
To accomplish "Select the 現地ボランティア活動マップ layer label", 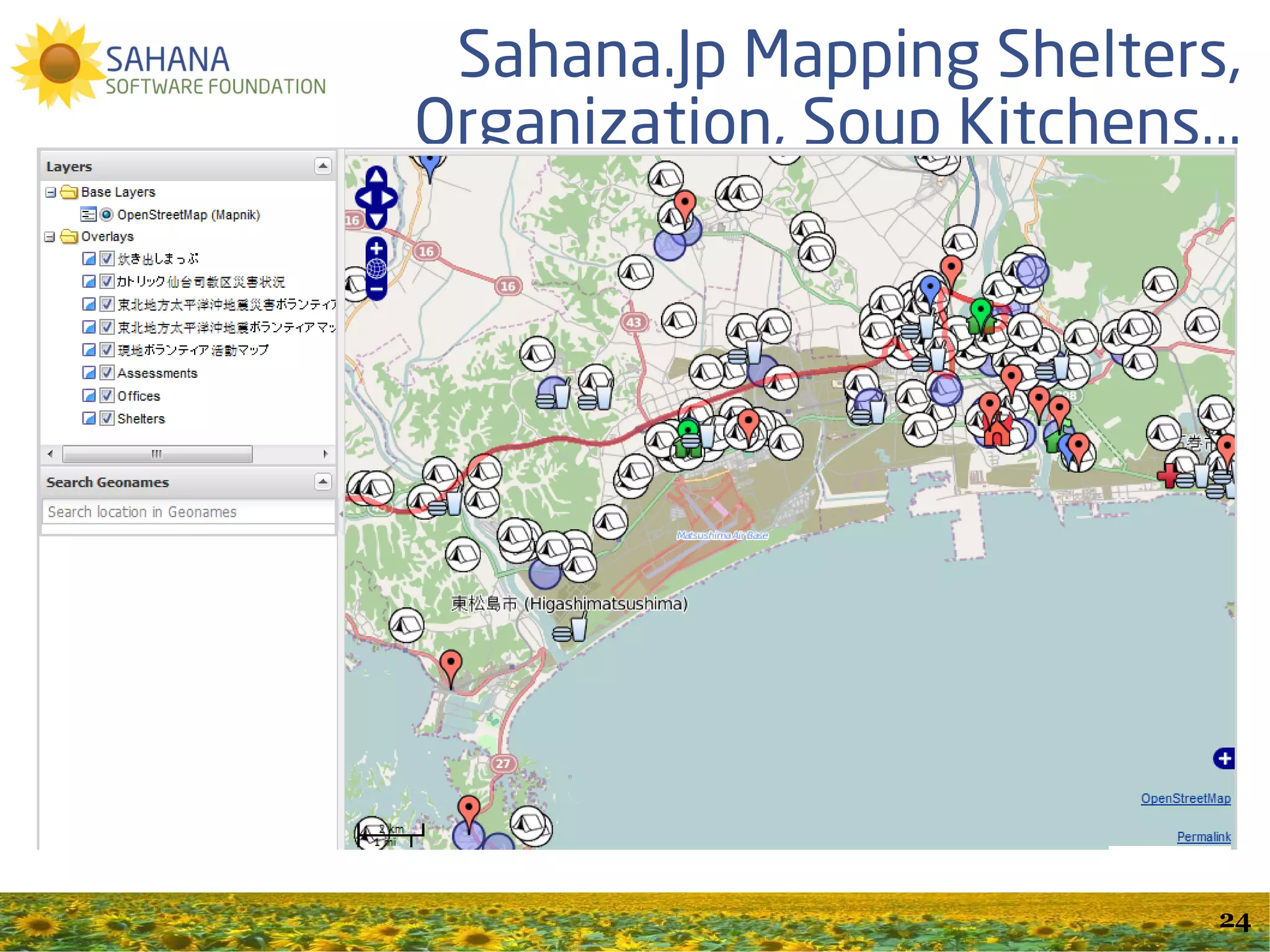I will pyautogui.click(x=193, y=350).
